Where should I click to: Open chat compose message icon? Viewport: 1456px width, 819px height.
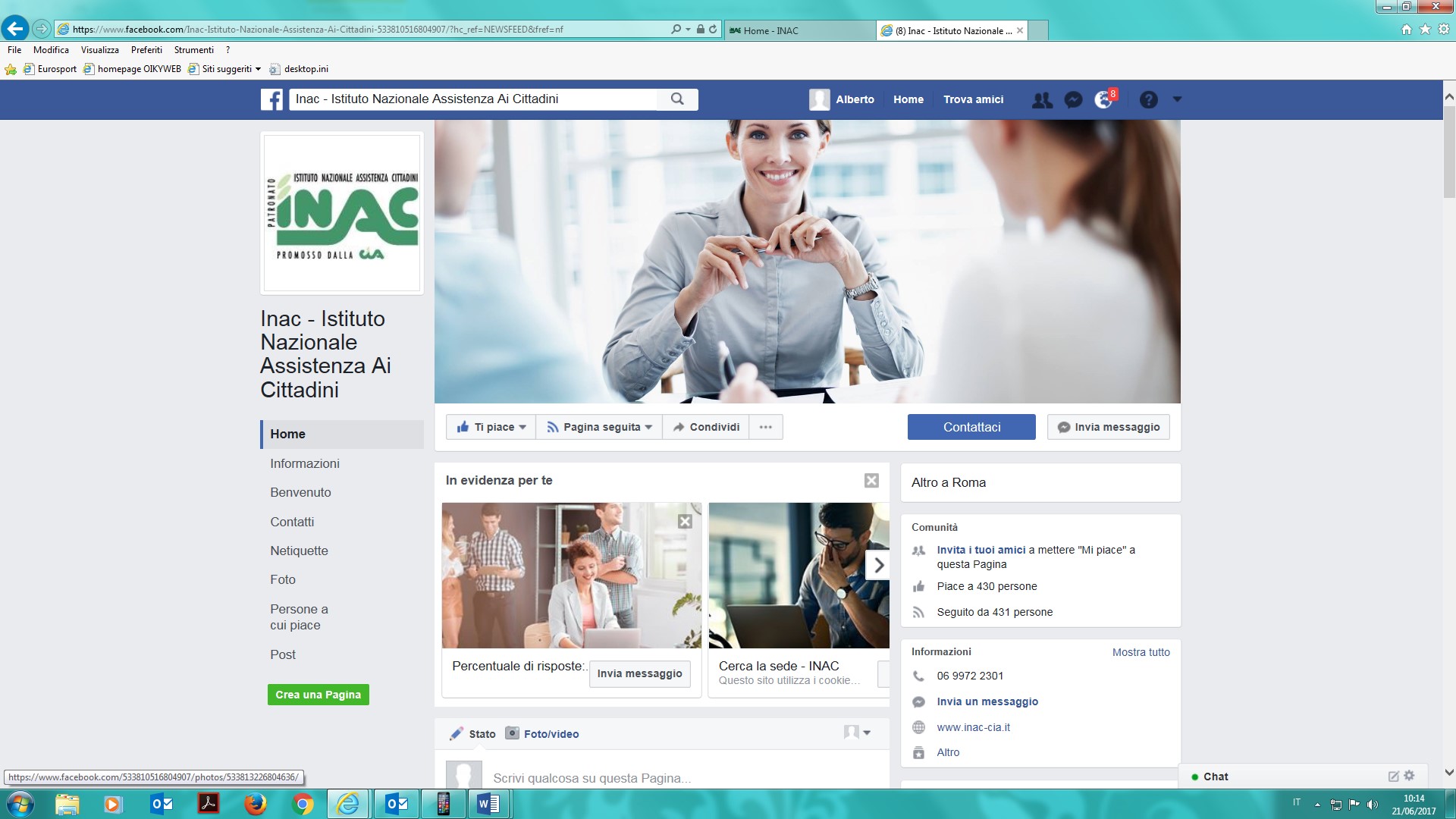pyautogui.click(x=1393, y=776)
